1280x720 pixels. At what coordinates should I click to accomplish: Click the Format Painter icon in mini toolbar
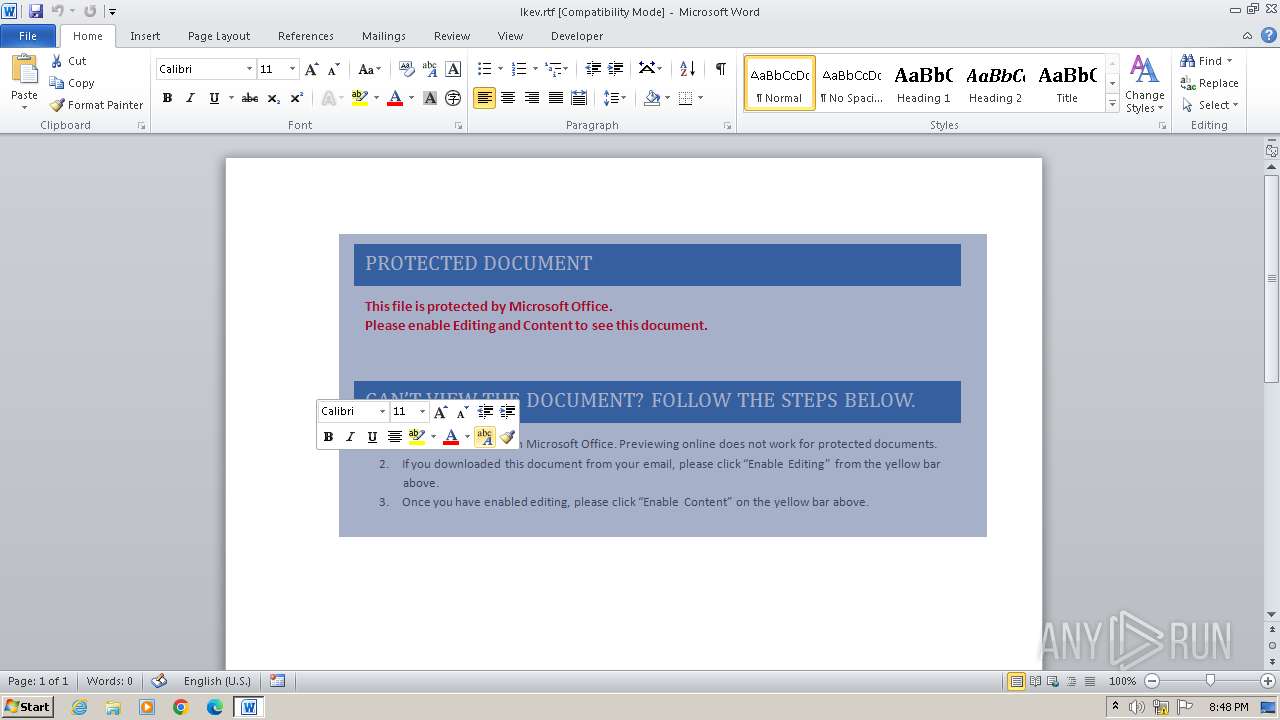tap(508, 437)
